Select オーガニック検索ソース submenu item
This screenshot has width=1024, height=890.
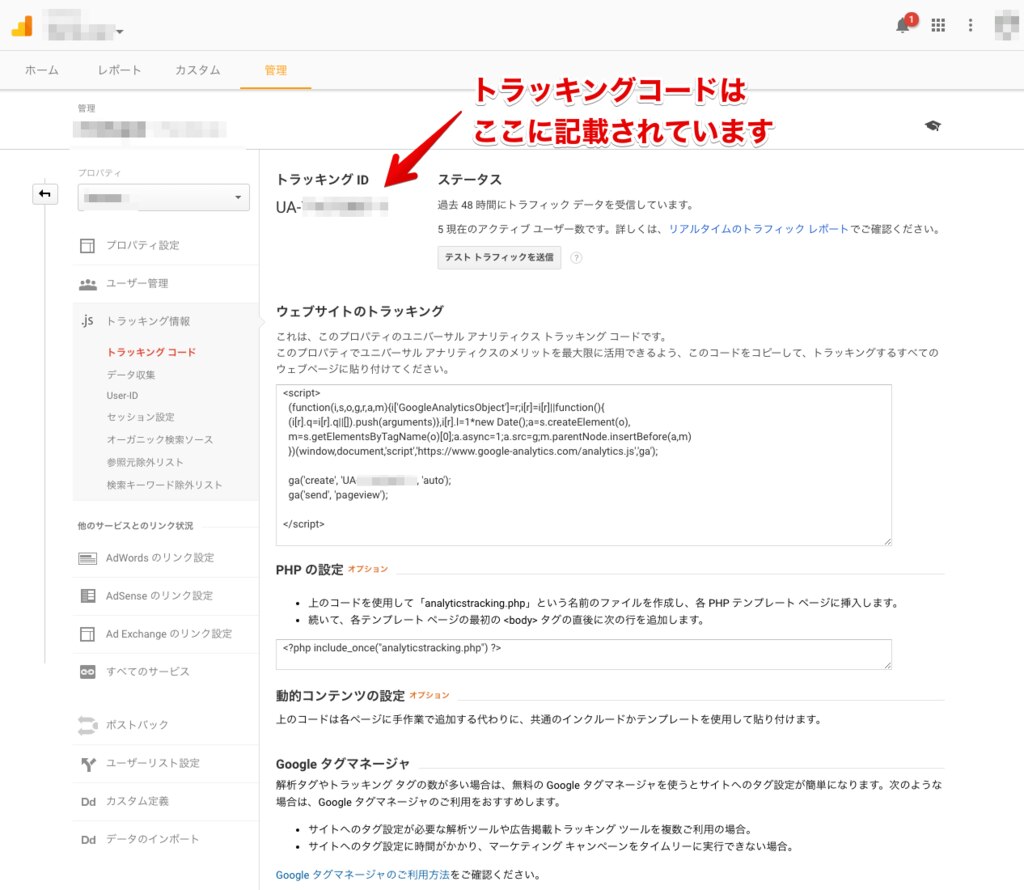(x=160, y=440)
